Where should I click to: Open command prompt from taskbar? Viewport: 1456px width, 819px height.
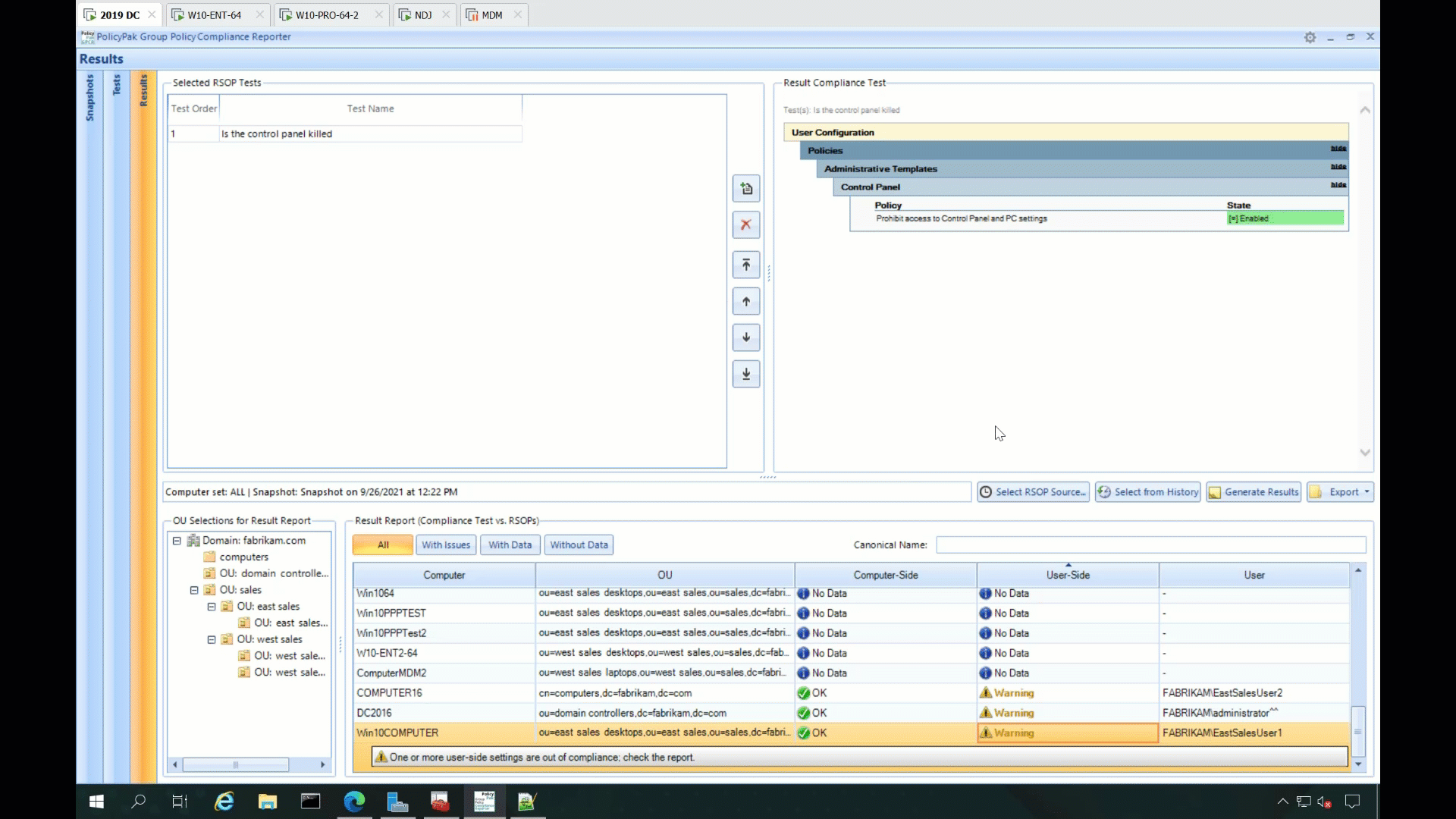(311, 802)
